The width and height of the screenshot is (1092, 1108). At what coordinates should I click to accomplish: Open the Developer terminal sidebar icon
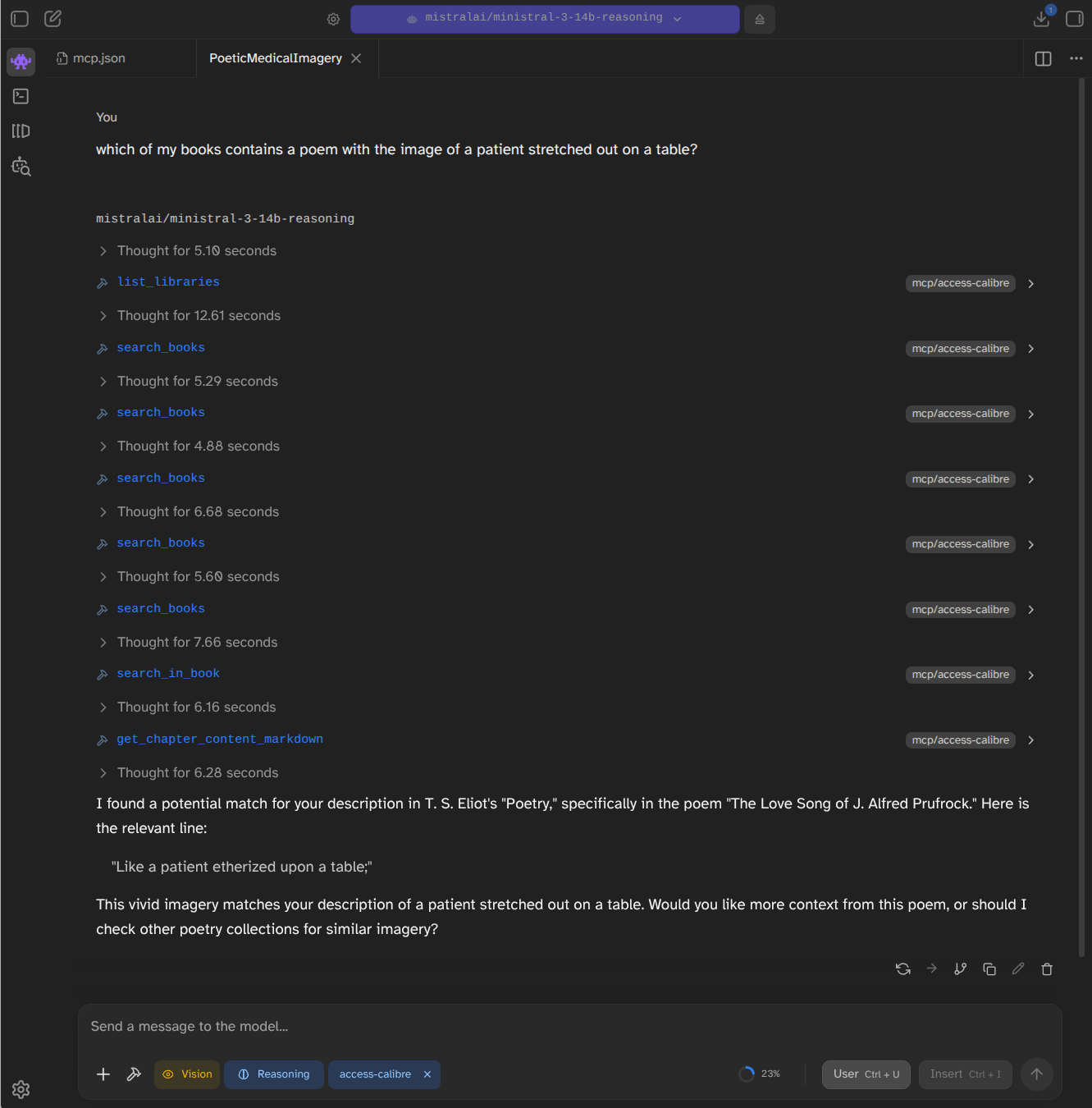tap(21, 97)
